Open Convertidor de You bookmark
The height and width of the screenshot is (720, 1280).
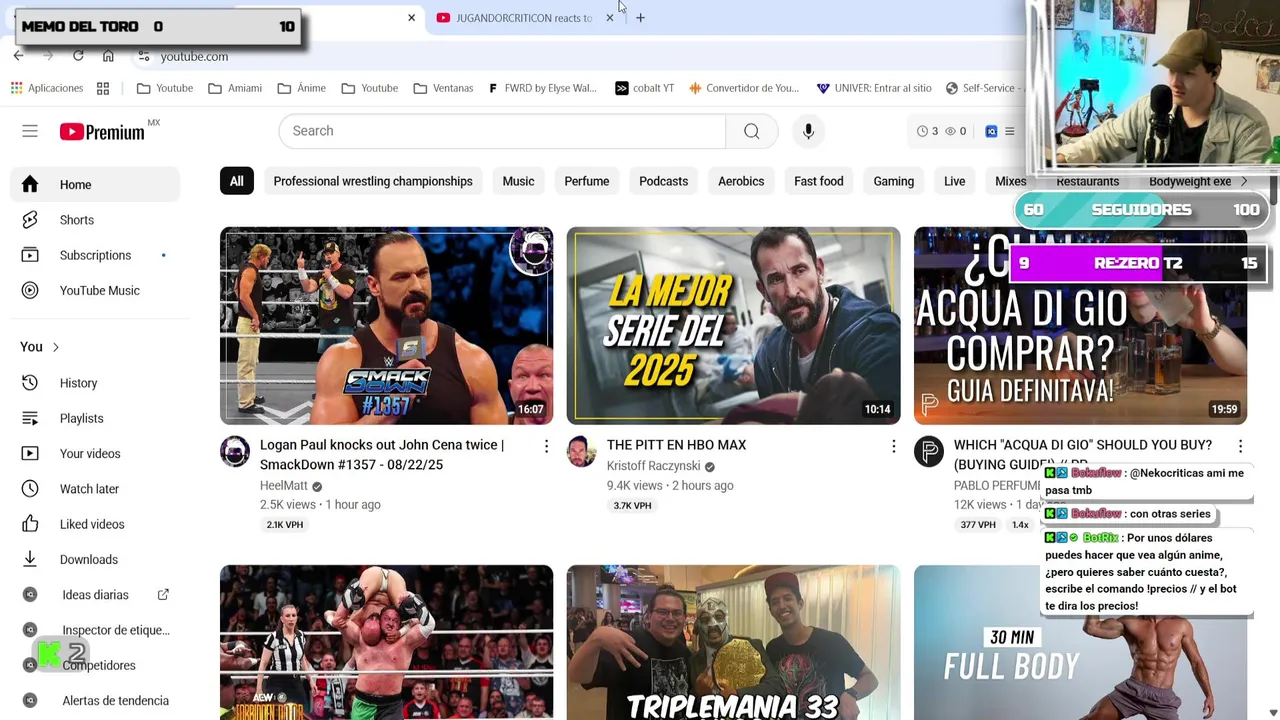click(743, 88)
